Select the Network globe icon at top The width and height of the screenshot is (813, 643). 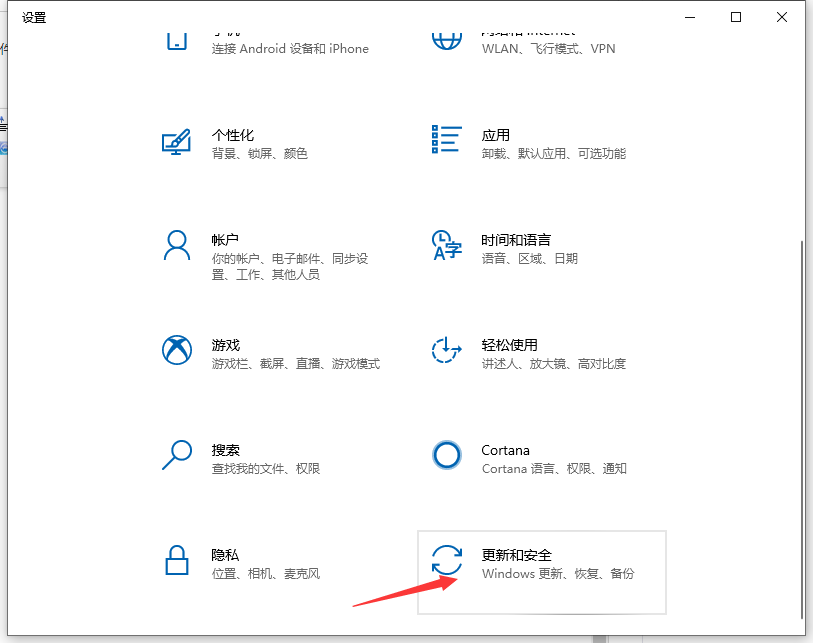coord(446,40)
